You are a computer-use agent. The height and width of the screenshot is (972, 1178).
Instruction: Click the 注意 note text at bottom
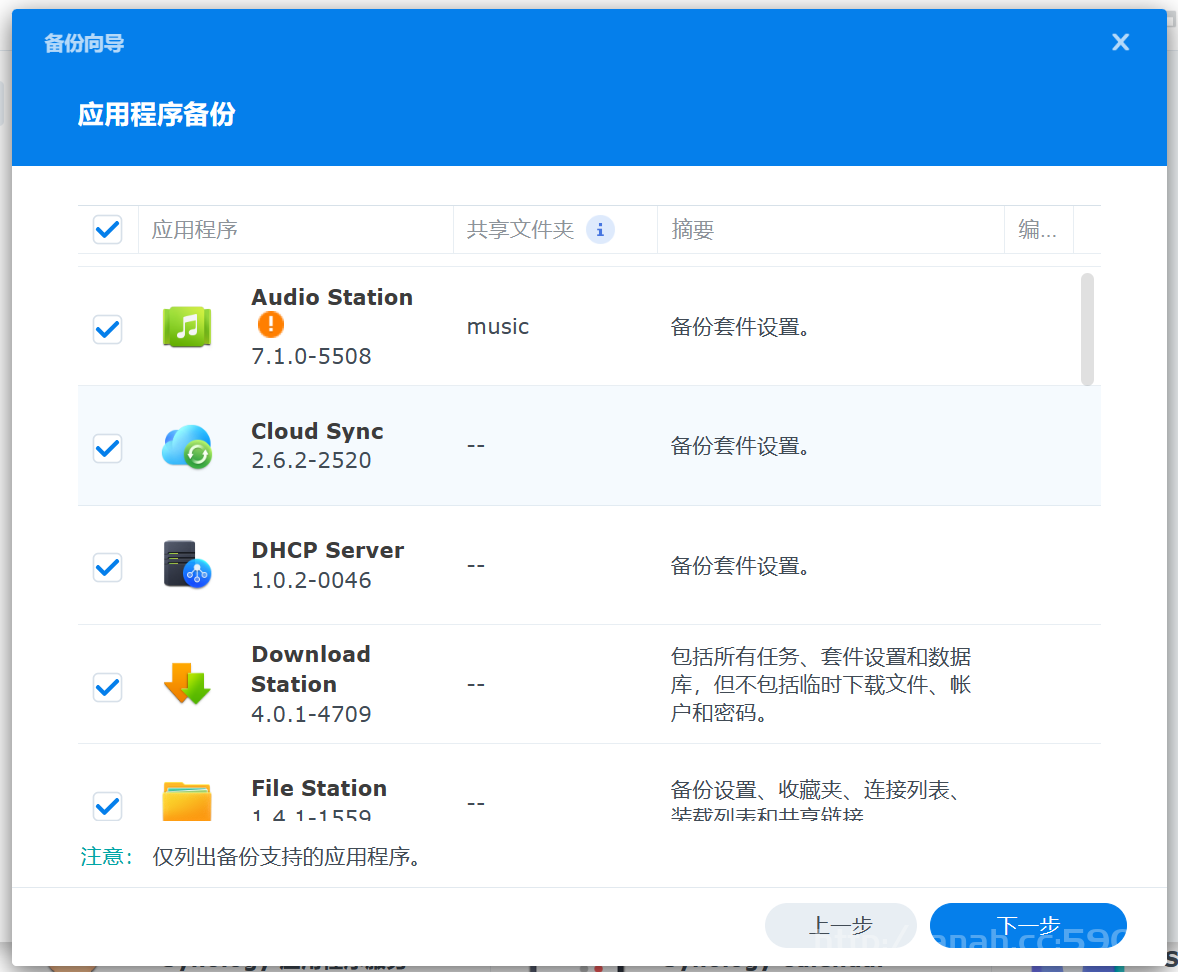[250, 856]
